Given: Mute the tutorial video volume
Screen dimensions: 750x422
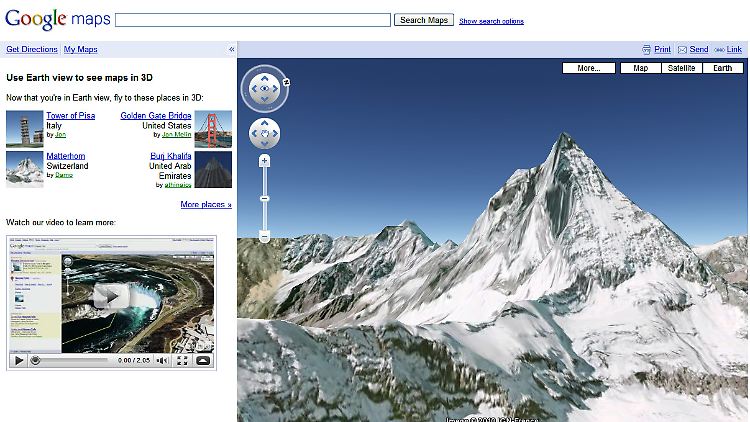Looking at the screenshot, I should [x=162, y=360].
